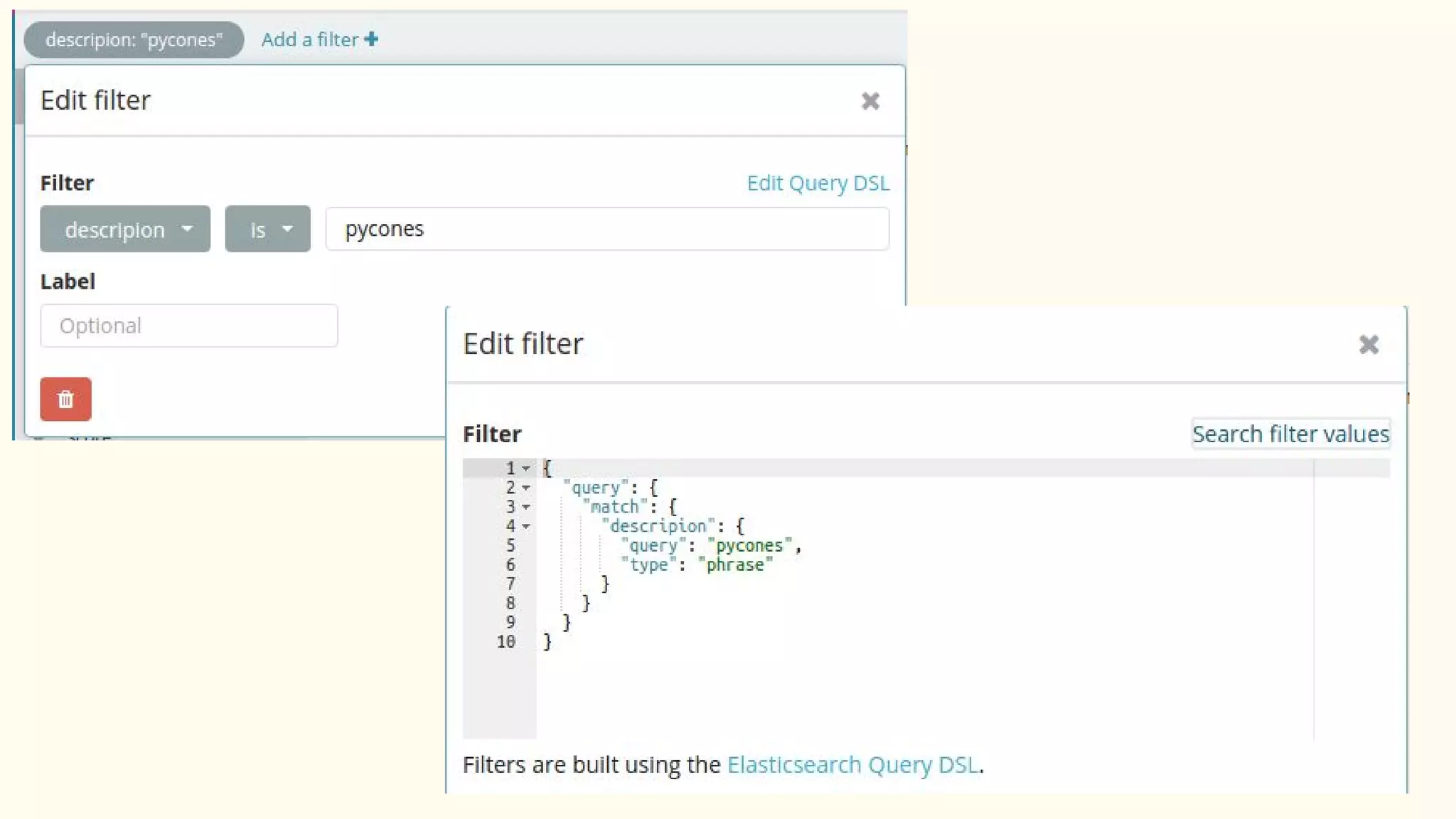This screenshot has width=1456, height=819.
Task: Close the first Edit filter dialog
Action: [x=870, y=101]
